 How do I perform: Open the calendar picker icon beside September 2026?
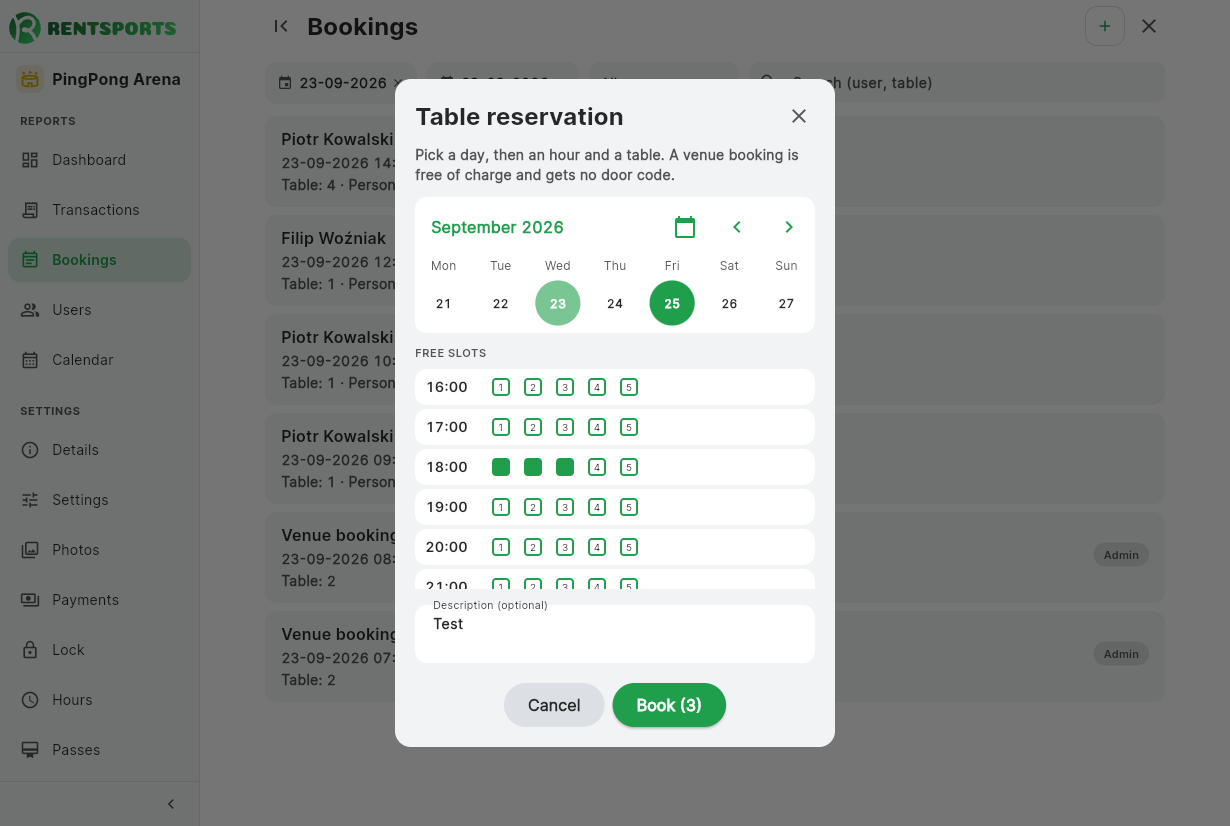click(x=685, y=227)
